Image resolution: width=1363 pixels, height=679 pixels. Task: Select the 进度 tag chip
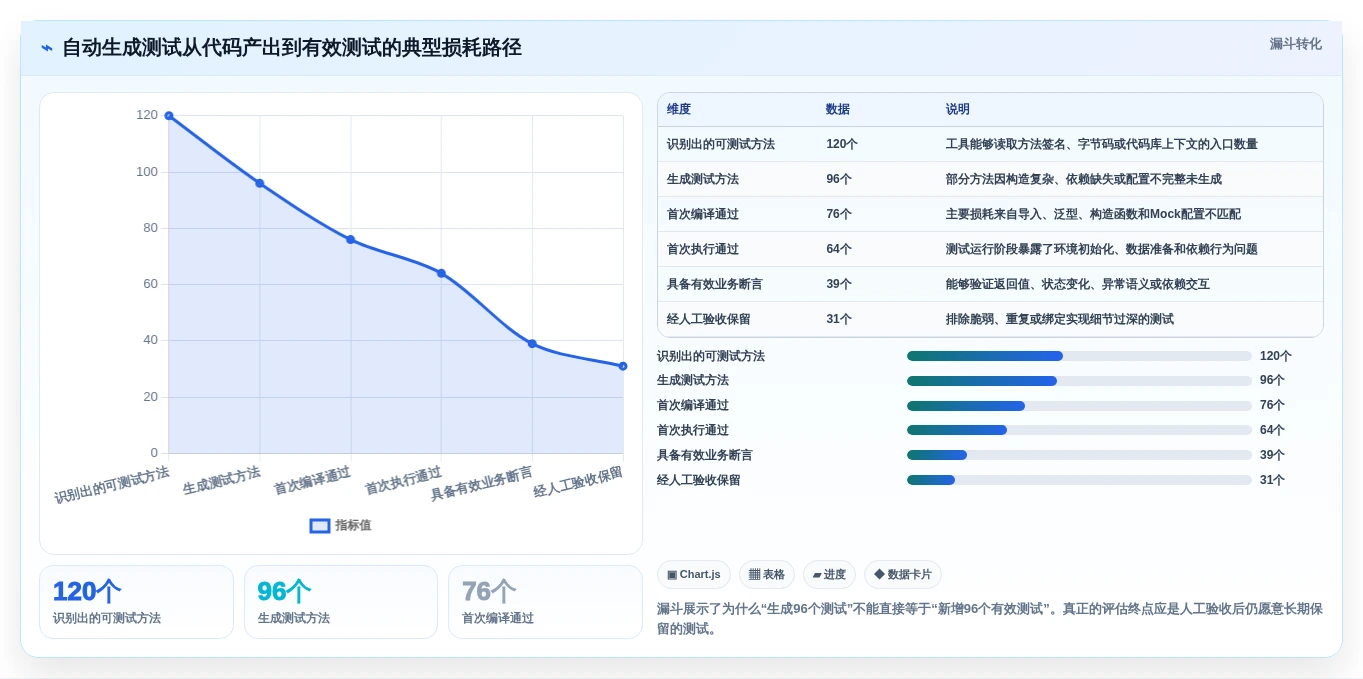[x=829, y=574]
